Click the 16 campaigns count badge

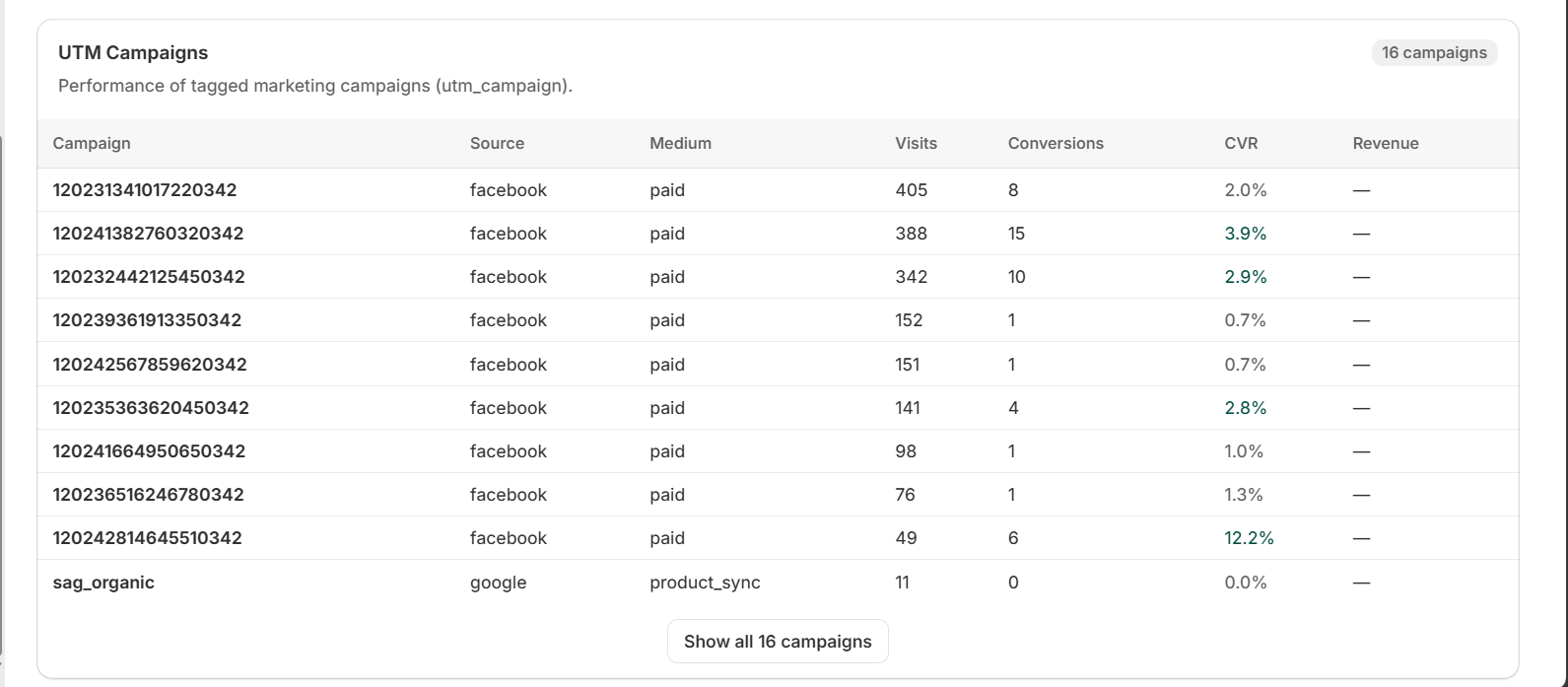[1434, 53]
